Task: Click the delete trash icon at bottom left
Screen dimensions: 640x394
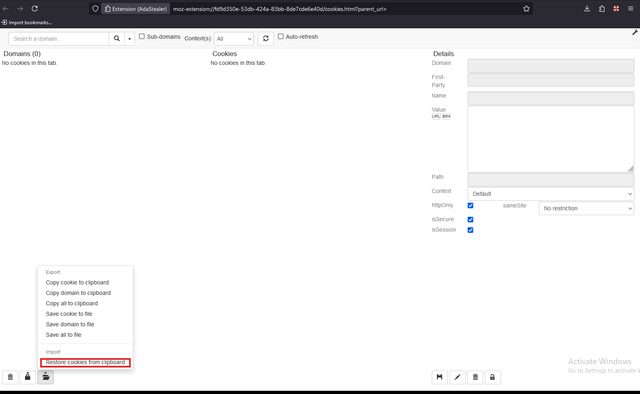Action: pos(10,377)
